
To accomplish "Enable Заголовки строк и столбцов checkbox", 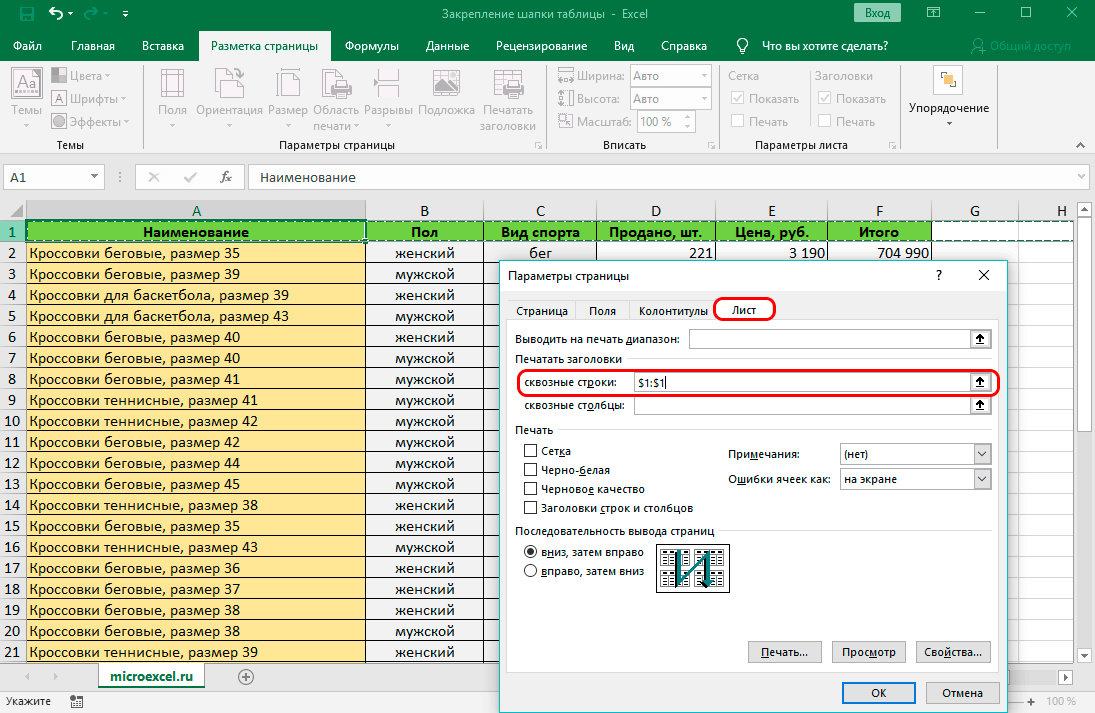I will tap(531, 508).
